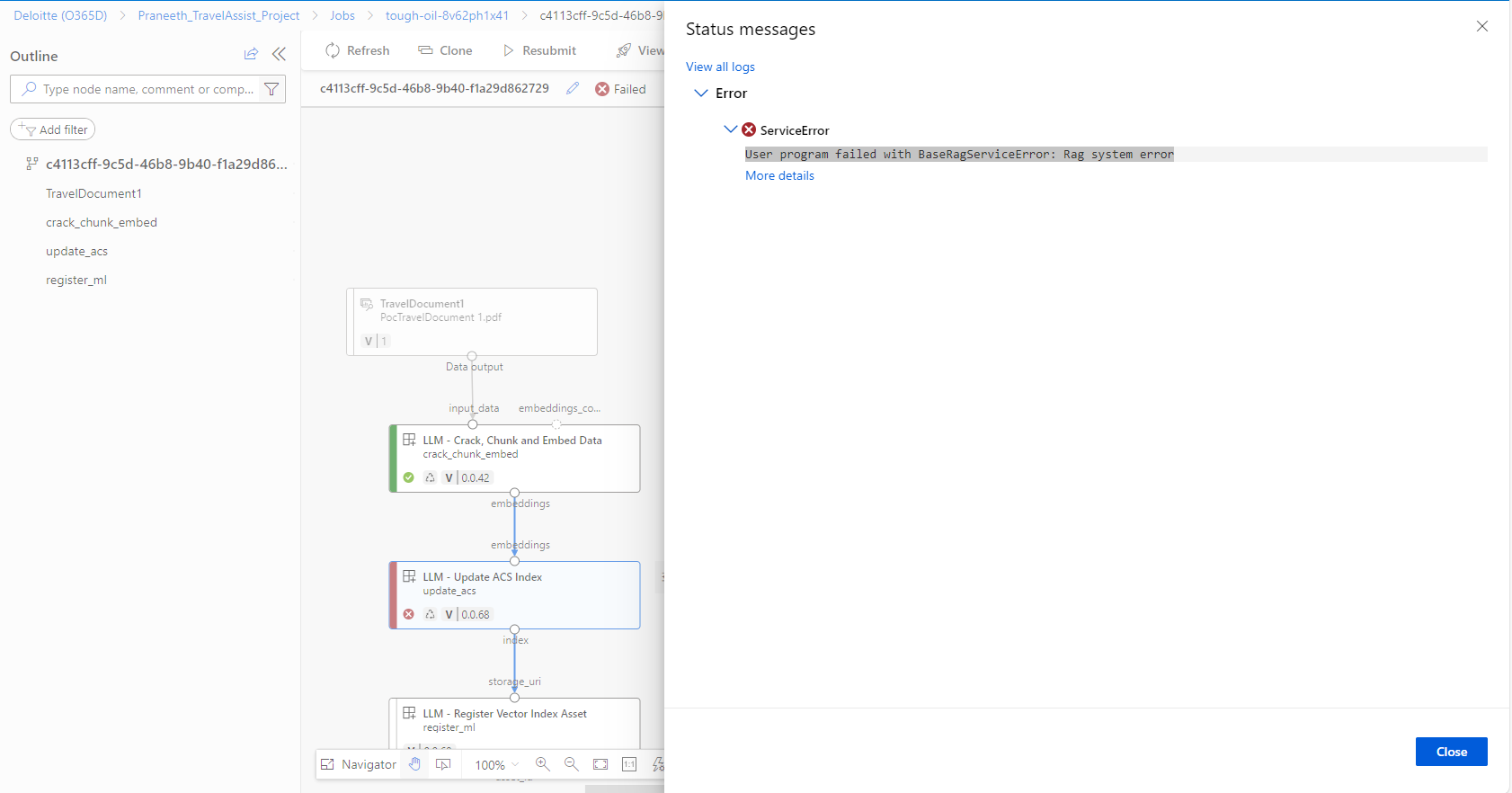Click version badge 0.0.68

[x=467, y=614]
